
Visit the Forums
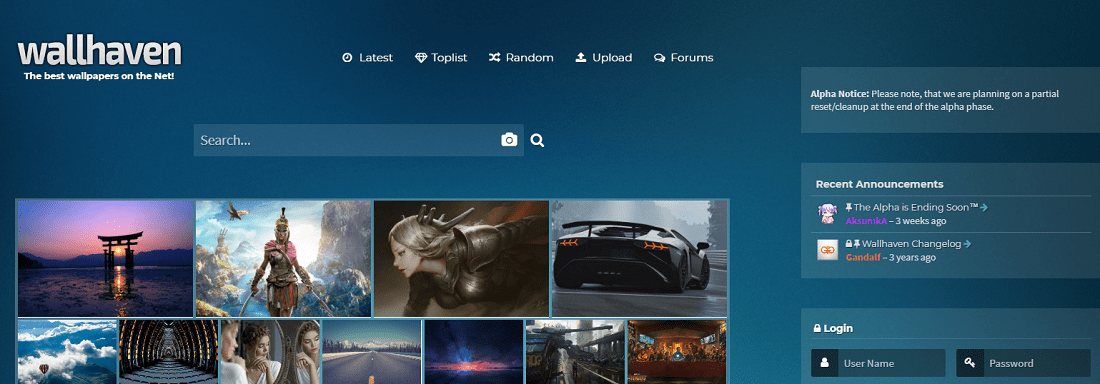pyautogui.click(x=683, y=58)
